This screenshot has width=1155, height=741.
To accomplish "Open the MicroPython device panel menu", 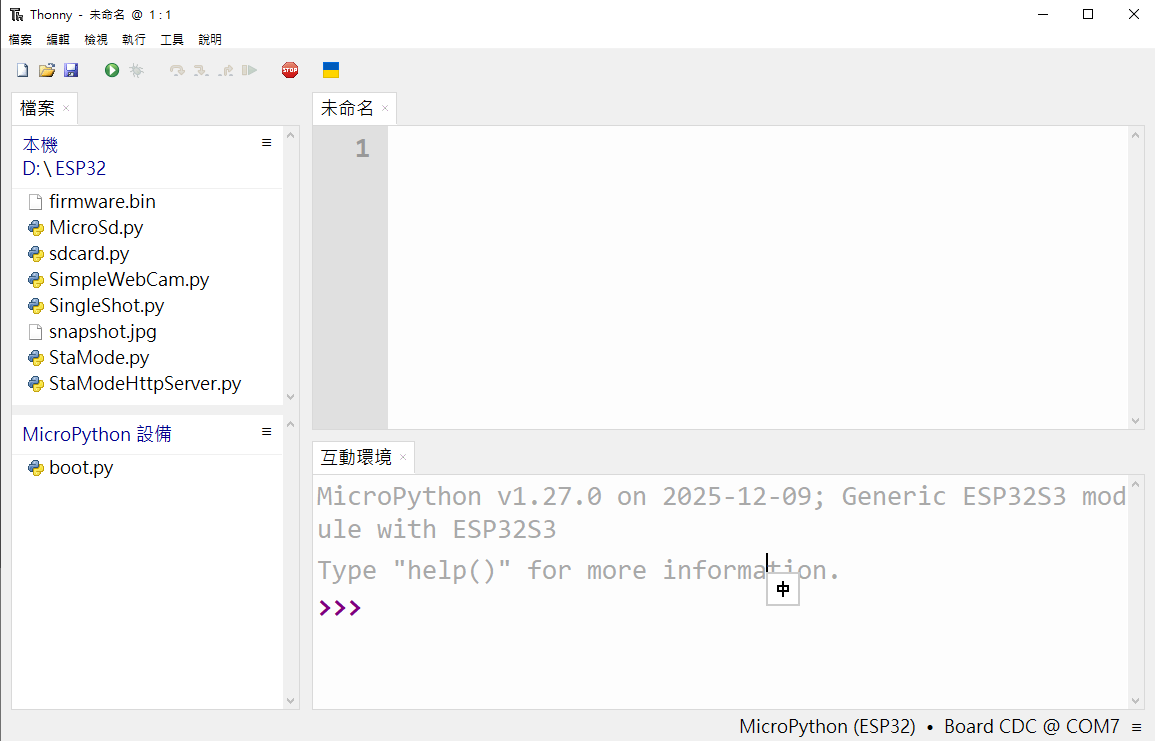I will (266, 432).
